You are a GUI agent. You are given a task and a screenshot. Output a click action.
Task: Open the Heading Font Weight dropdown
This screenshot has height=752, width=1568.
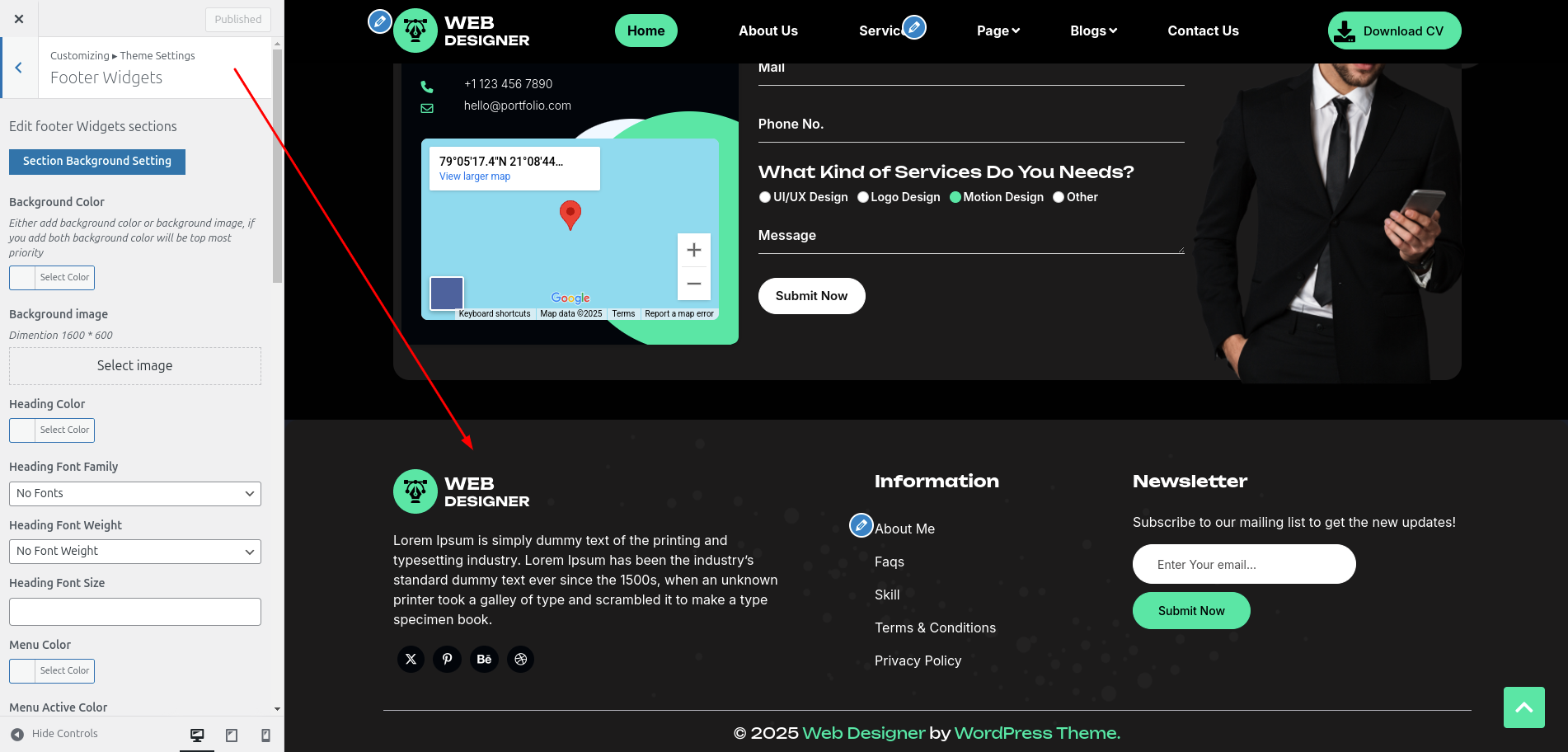click(134, 551)
